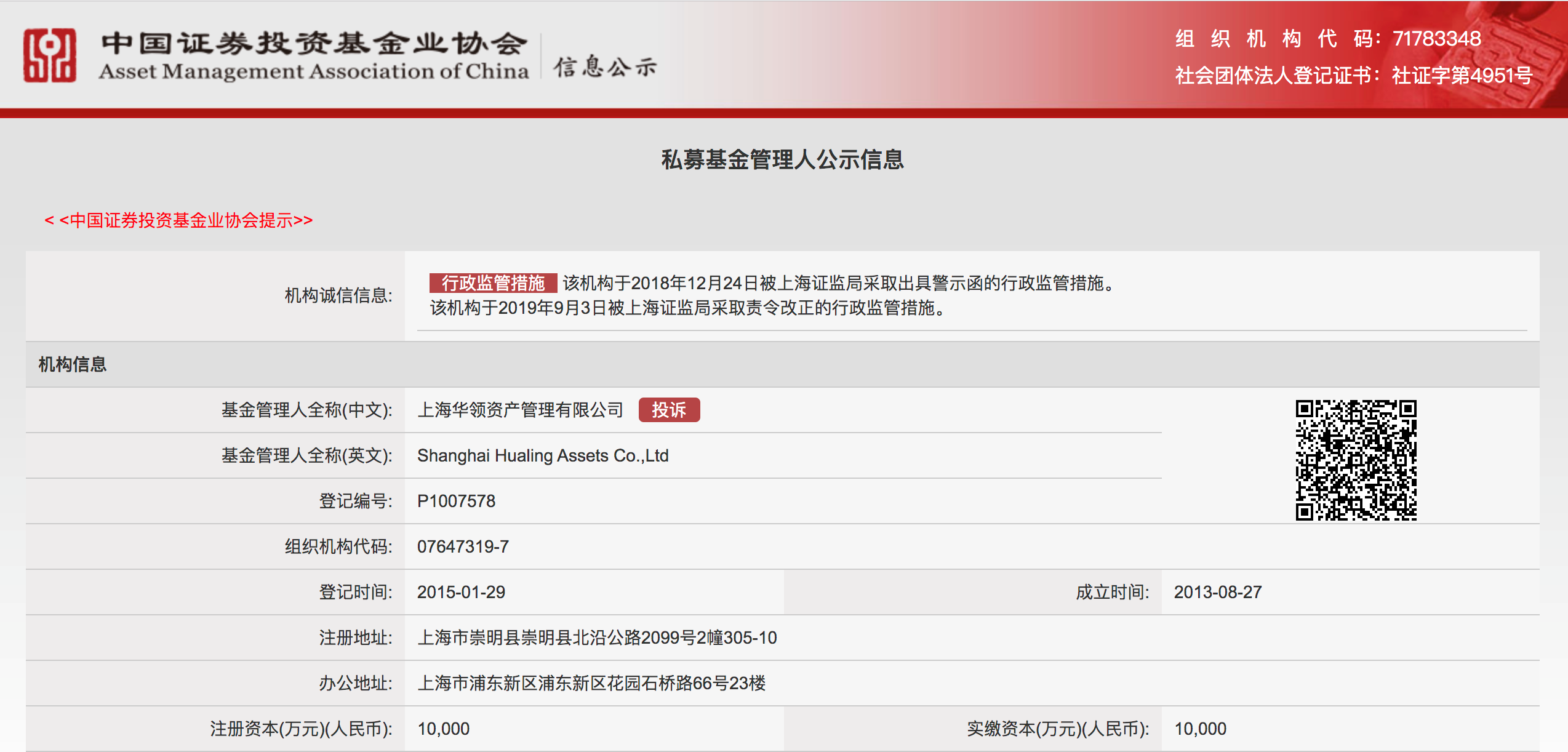Click company name 上海华领资产管理有限公司
Screen dimensions: 1568x752
[520, 410]
